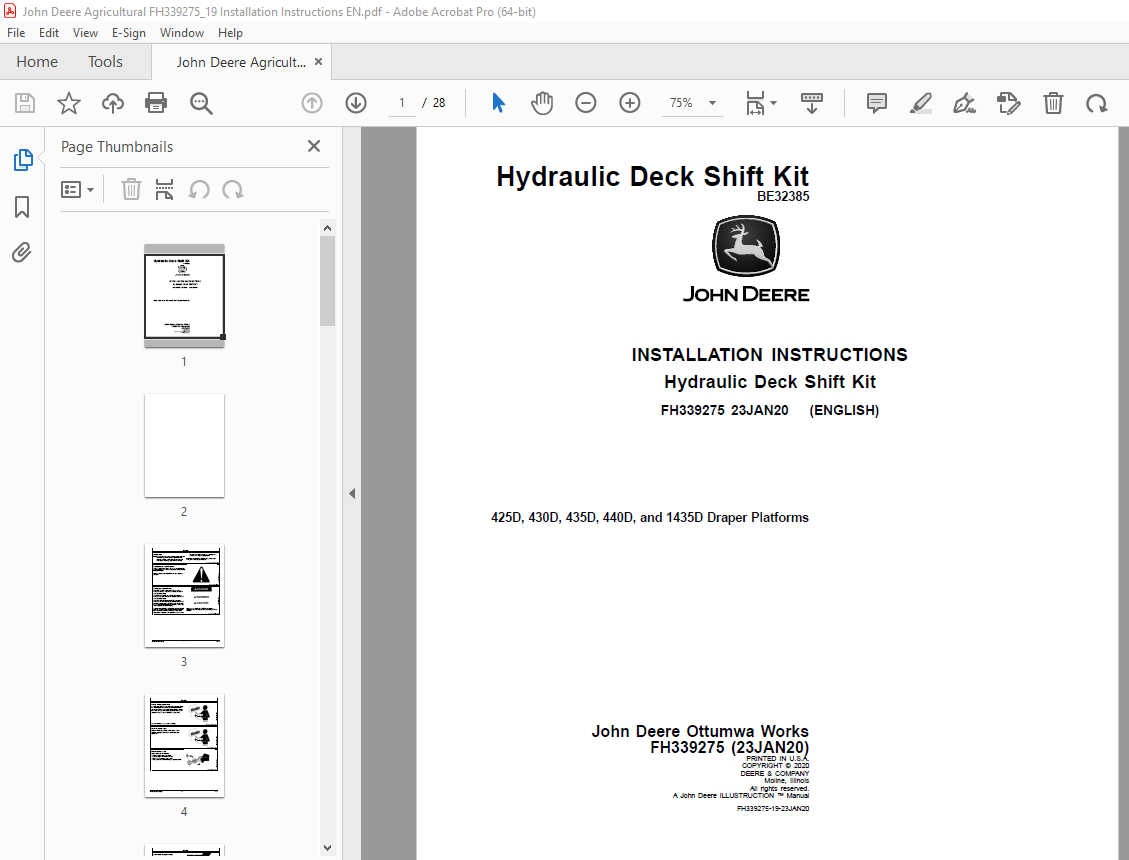Viewport: 1129px width, 860px height.
Task: Rotate page clockwise from main toolbar
Action: (1097, 103)
